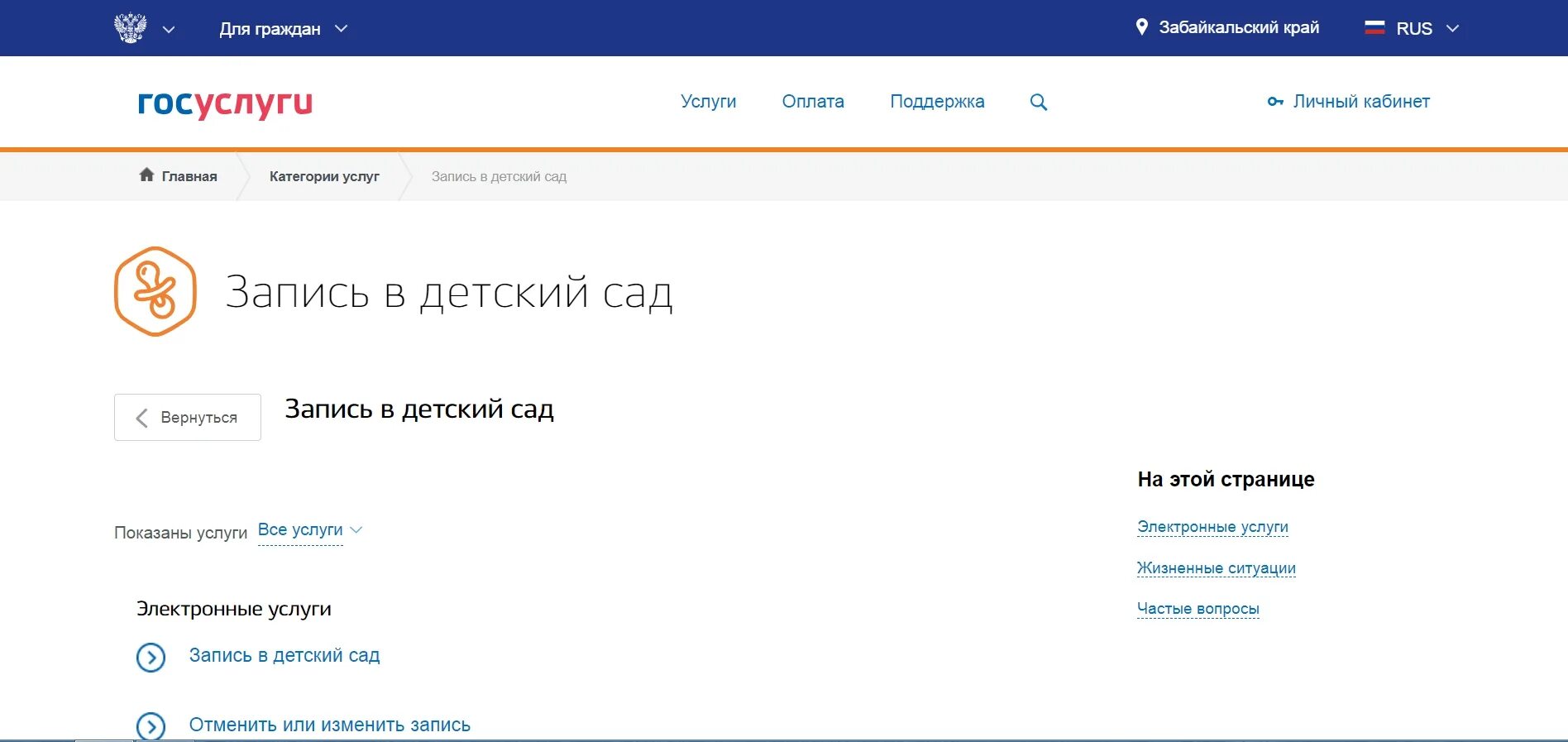Viewport: 1568px width, 742px height.
Task: Open the Для граждан dropdown
Action: (284, 29)
